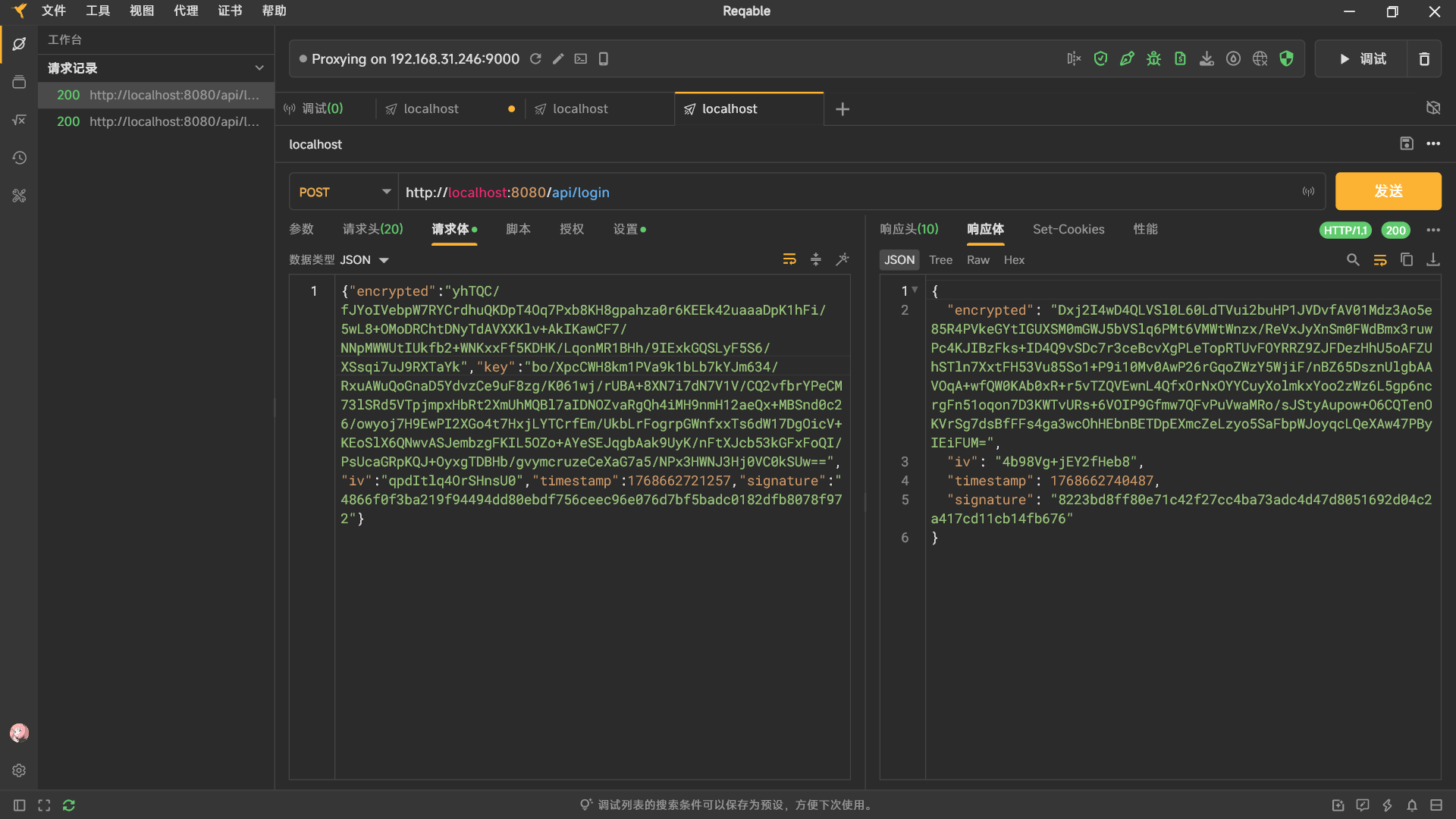Search in response body

1353,260
